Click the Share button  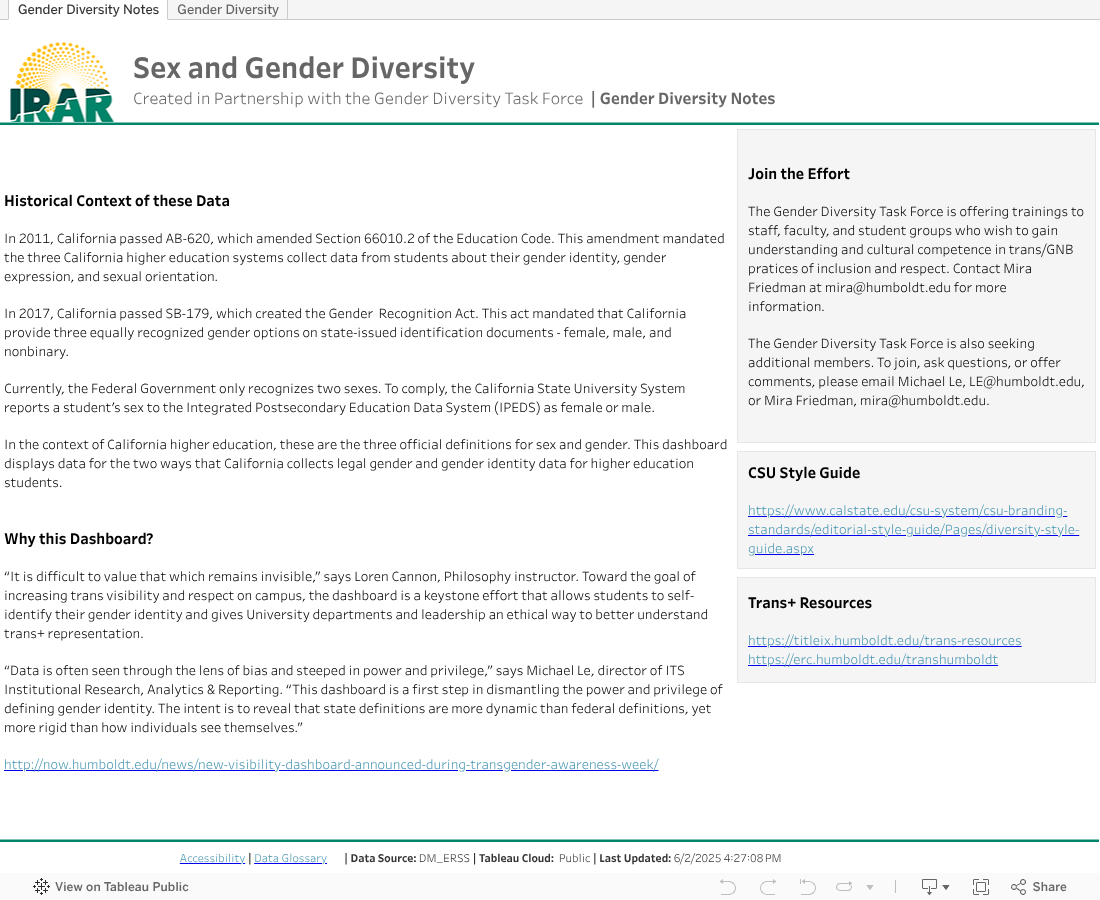pos(1039,887)
